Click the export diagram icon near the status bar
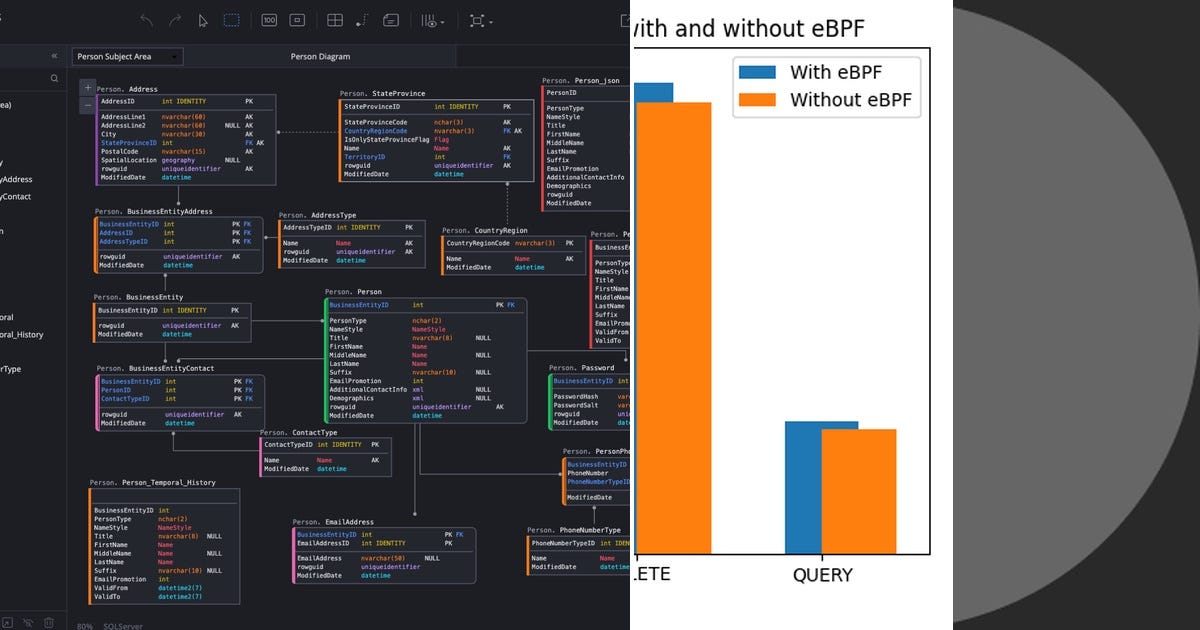Viewport: 1200px width, 630px height. (7, 621)
